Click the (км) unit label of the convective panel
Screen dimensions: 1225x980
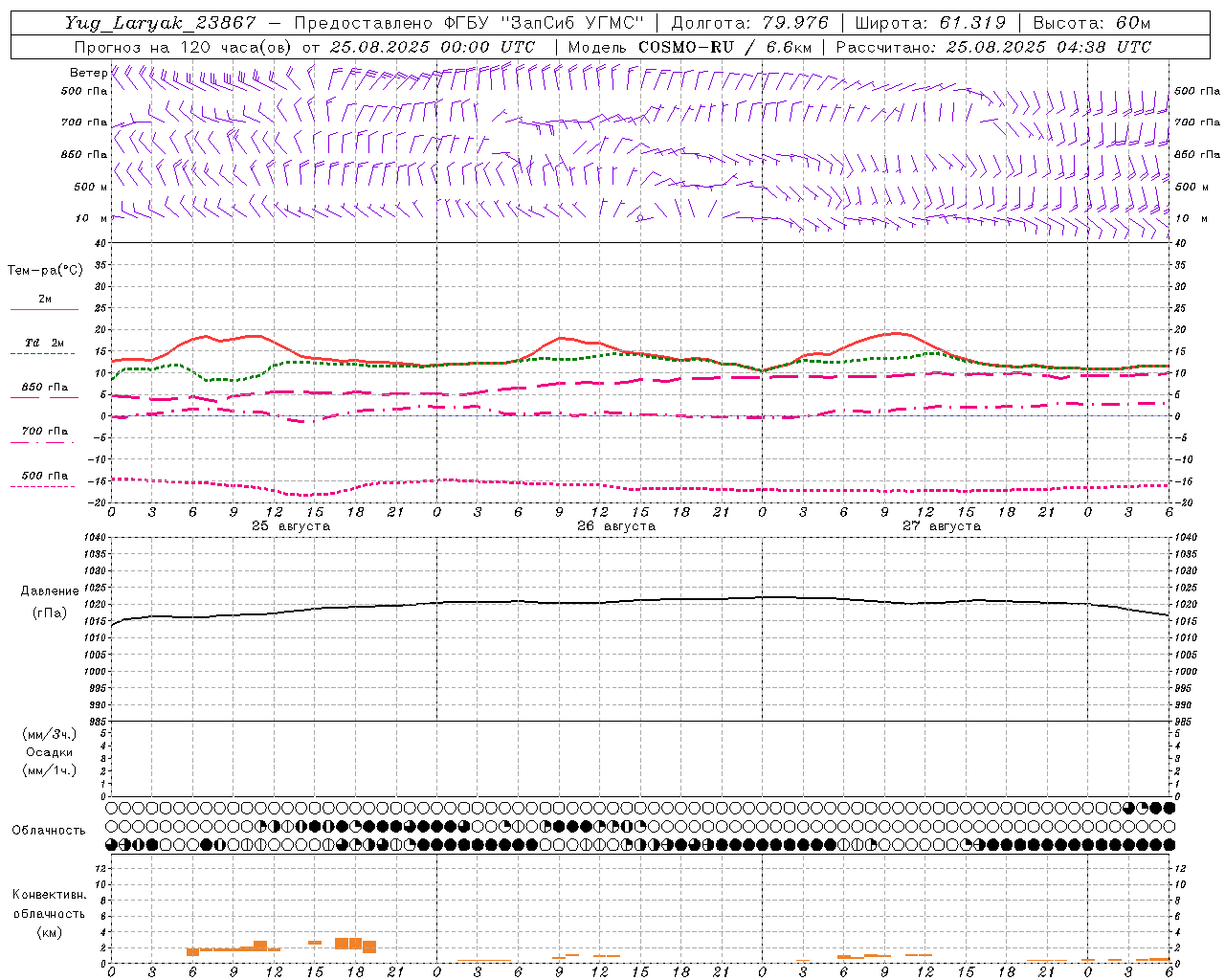(49, 932)
